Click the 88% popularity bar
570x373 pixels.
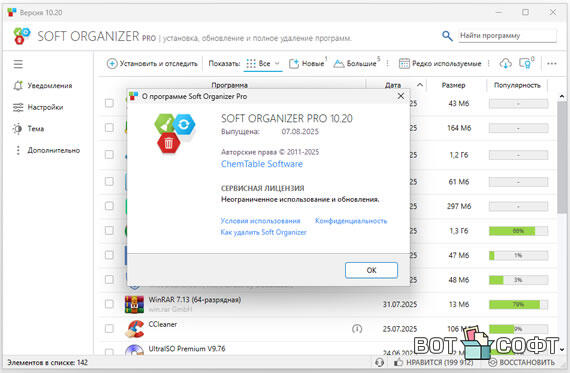click(518, 230)
